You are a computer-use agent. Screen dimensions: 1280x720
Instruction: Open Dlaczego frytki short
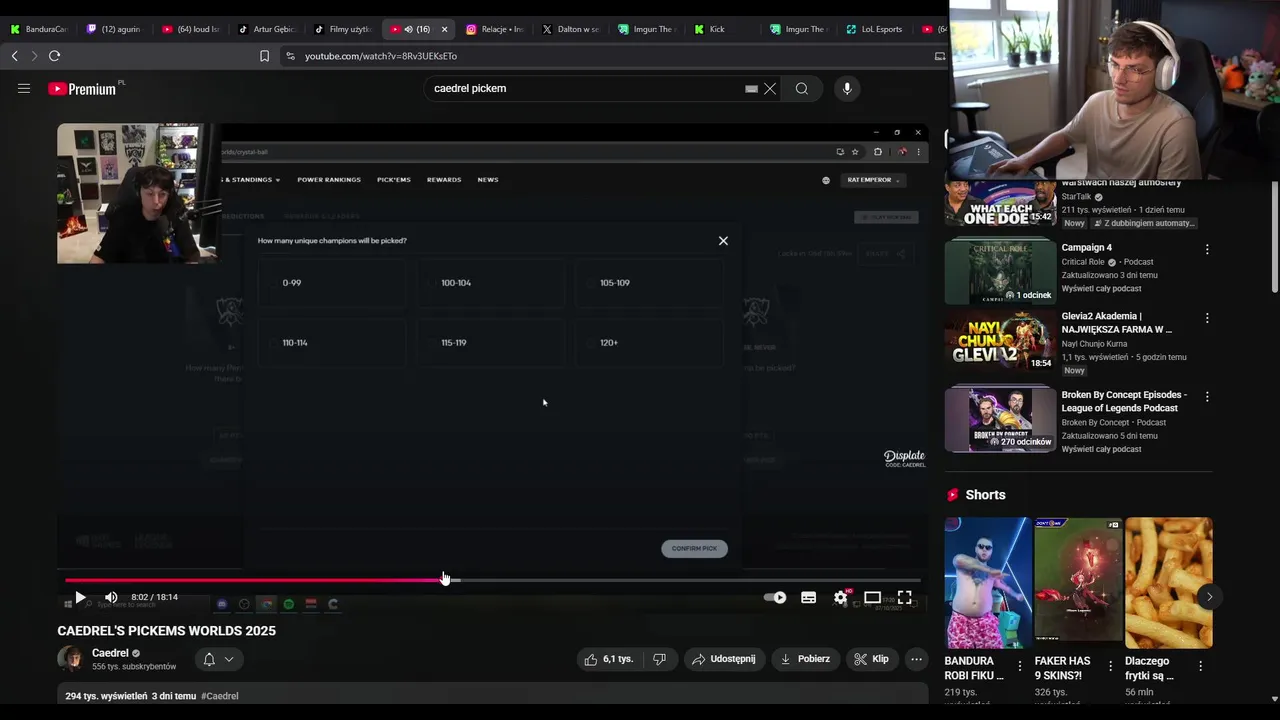pos(1168,583)
